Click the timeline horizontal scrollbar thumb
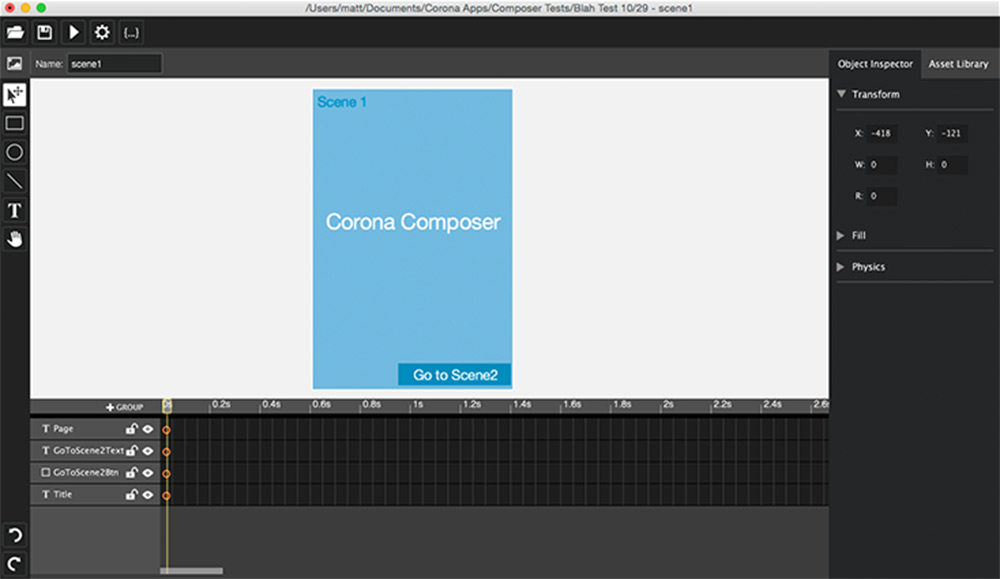 click(x=191, y=571)
